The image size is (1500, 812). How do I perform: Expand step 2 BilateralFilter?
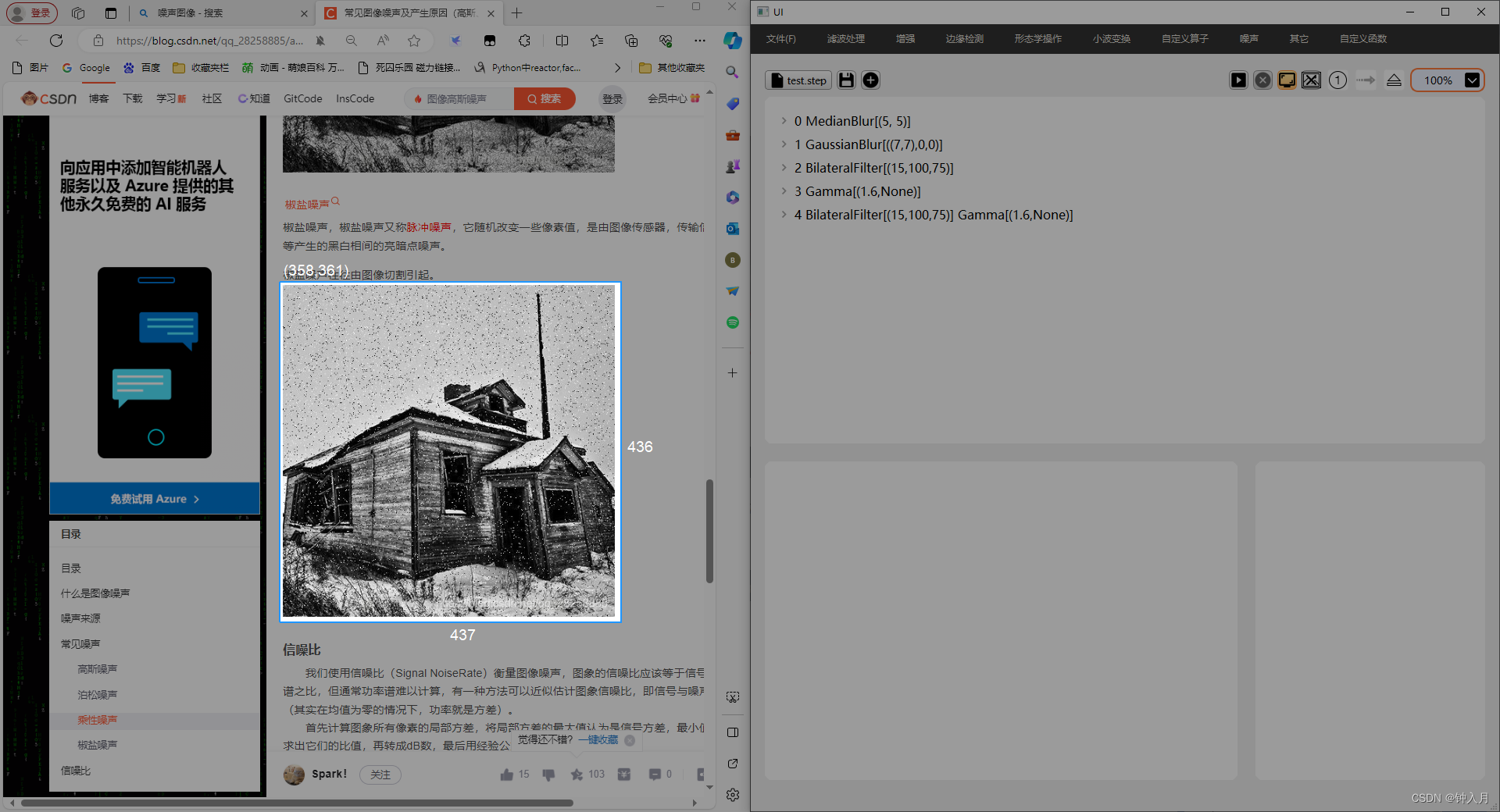(x=784, y=168)
